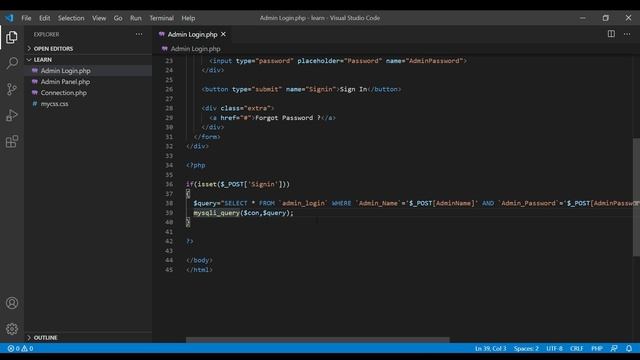This screenshot has height=360, width=640.
Task: Click Ln 39, Col 3 status entry
Action: [490, 349]
